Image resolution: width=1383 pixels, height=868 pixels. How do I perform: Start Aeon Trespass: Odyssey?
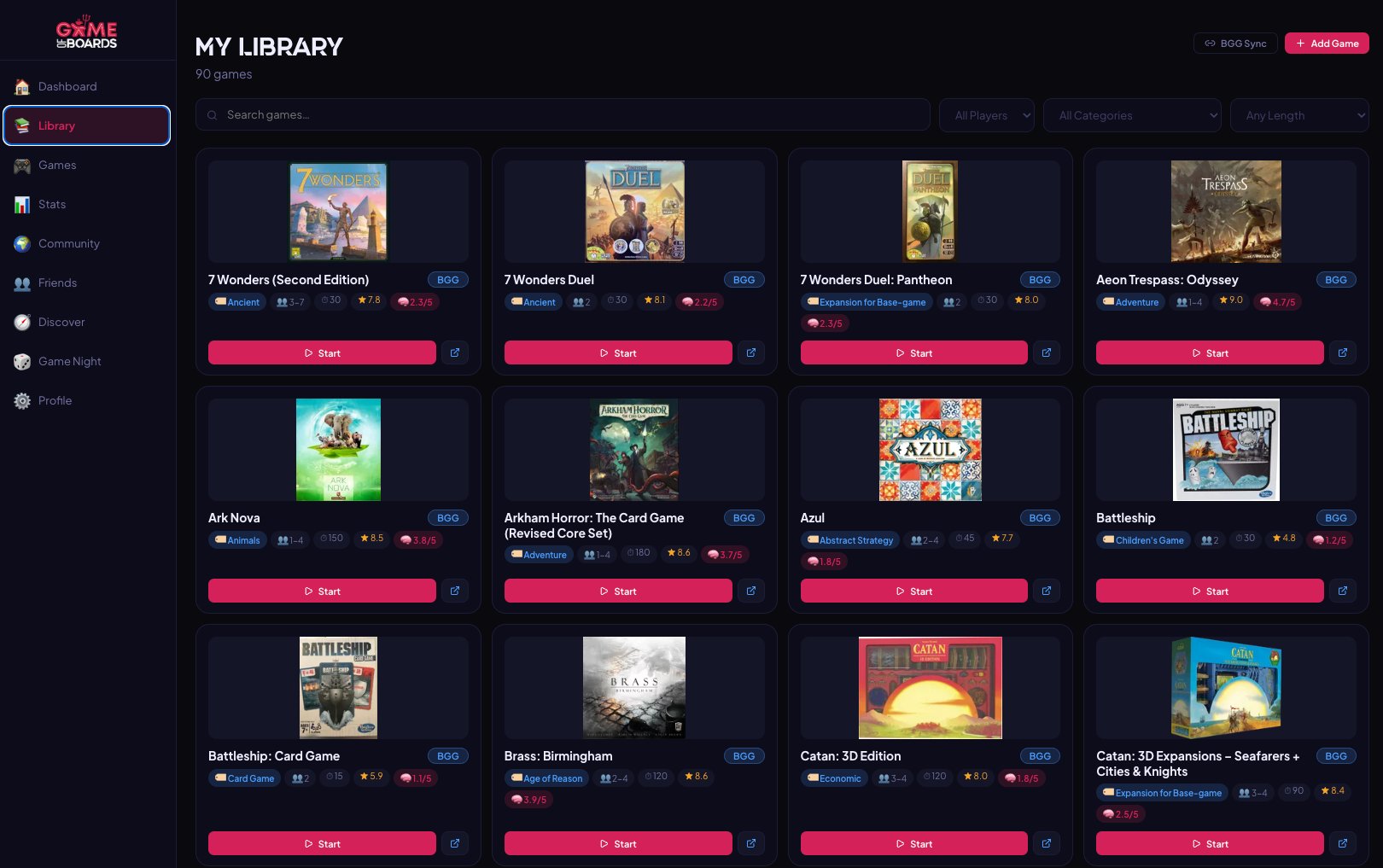point(1210,352)
